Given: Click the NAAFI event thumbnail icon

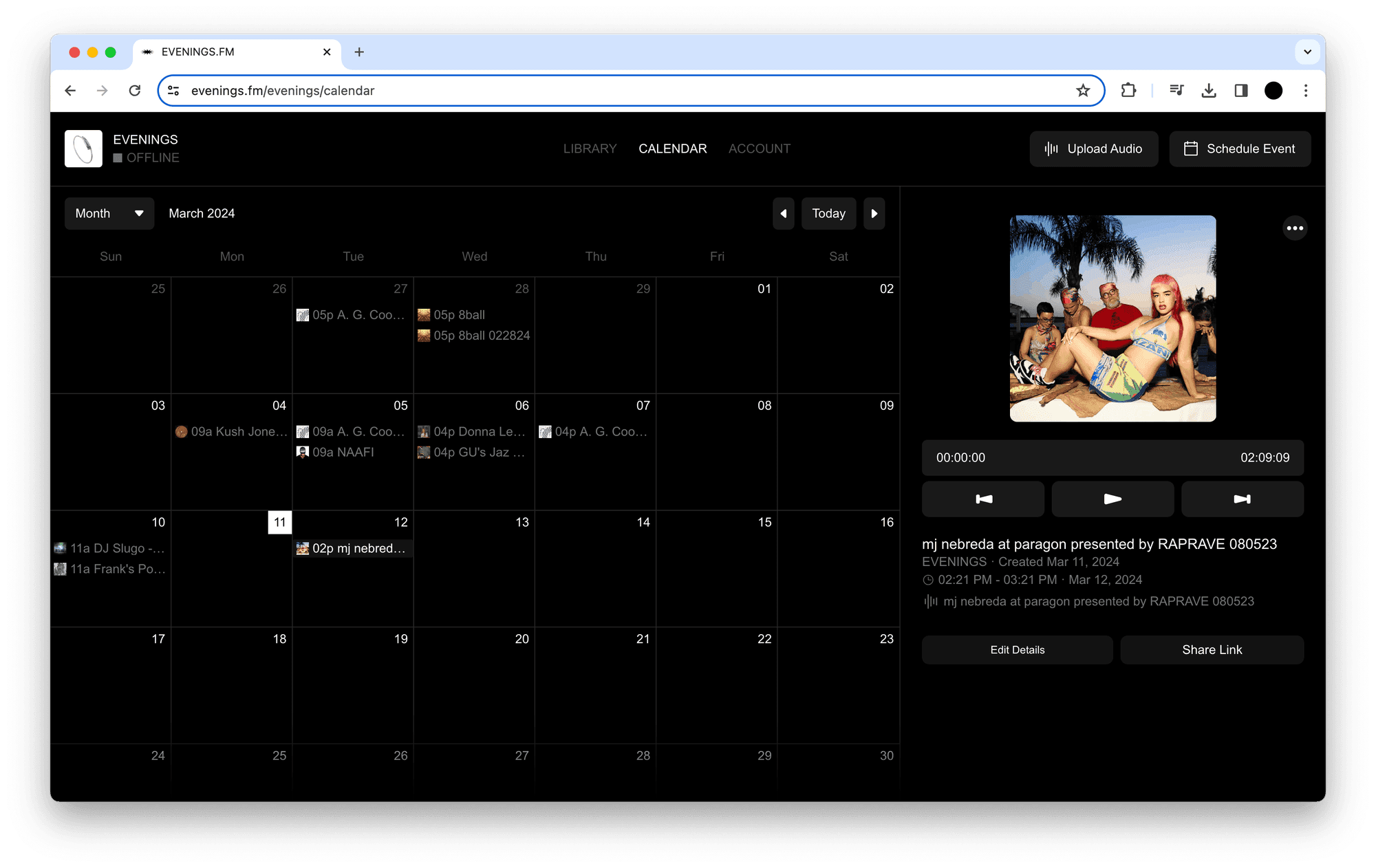Looking at the screenshot, I should [x=303, y=453].
